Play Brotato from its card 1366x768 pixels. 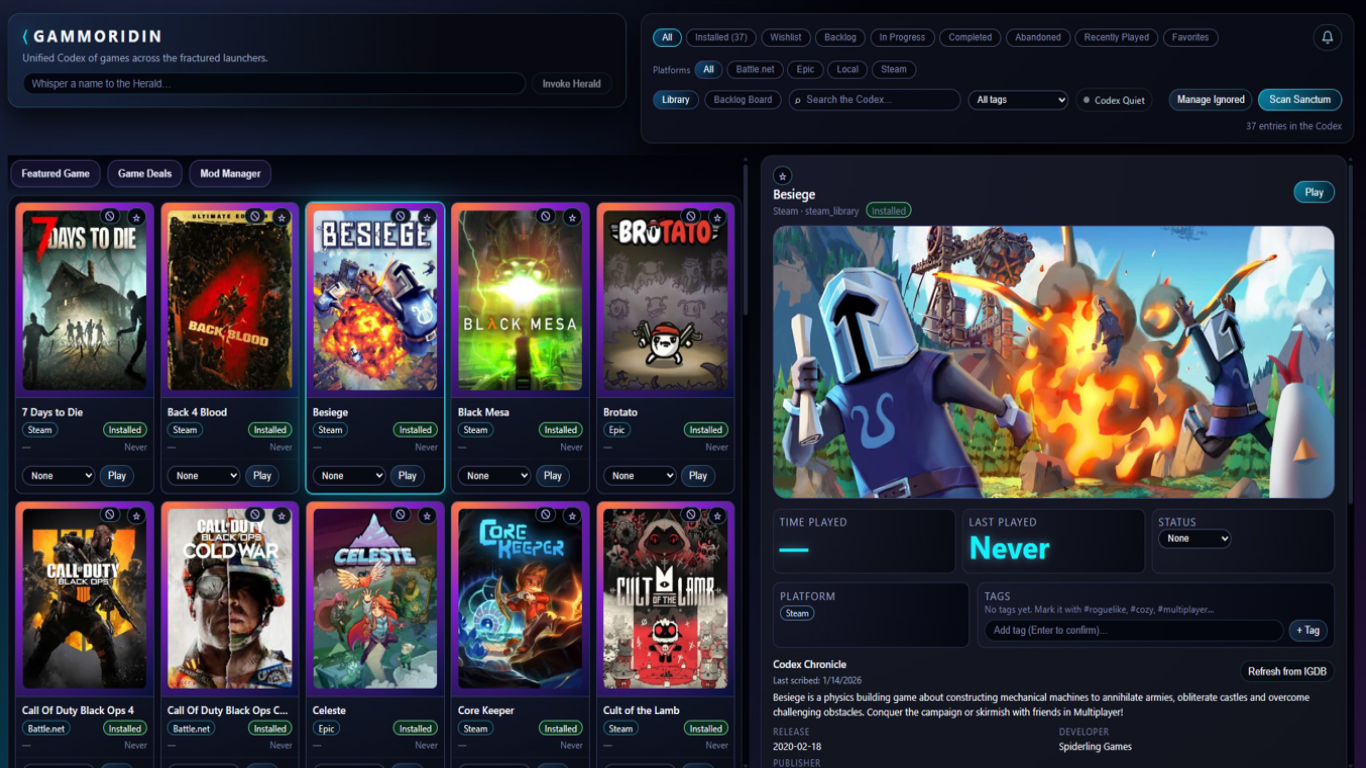coord(698,476)
